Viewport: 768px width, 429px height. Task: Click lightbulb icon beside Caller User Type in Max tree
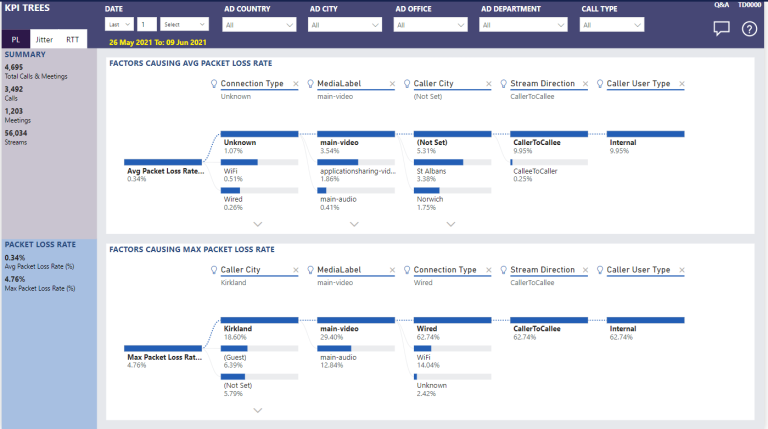click(600, 270)
